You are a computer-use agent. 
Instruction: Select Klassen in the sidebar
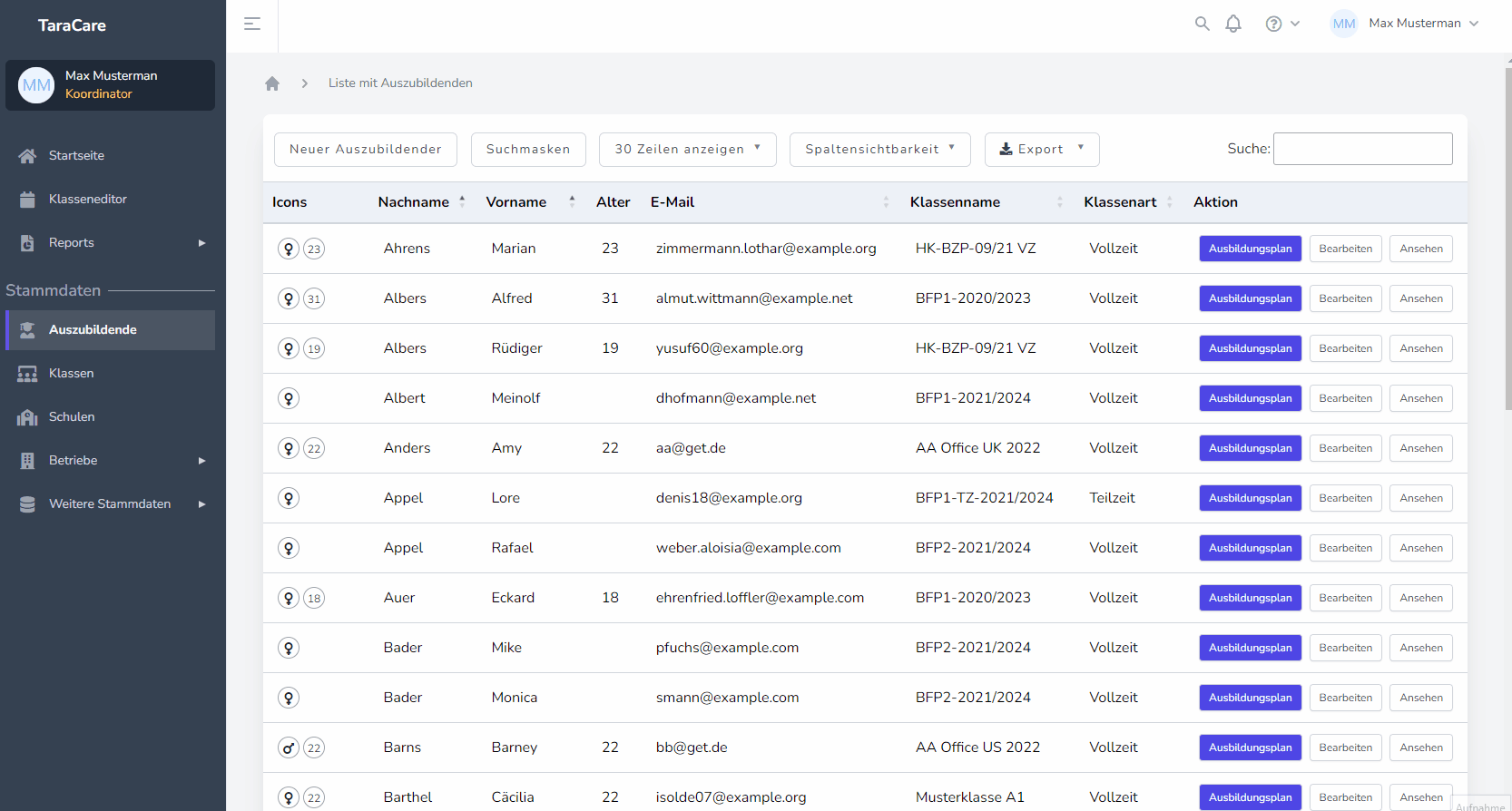pyautogui.click(x=110, y=374)
